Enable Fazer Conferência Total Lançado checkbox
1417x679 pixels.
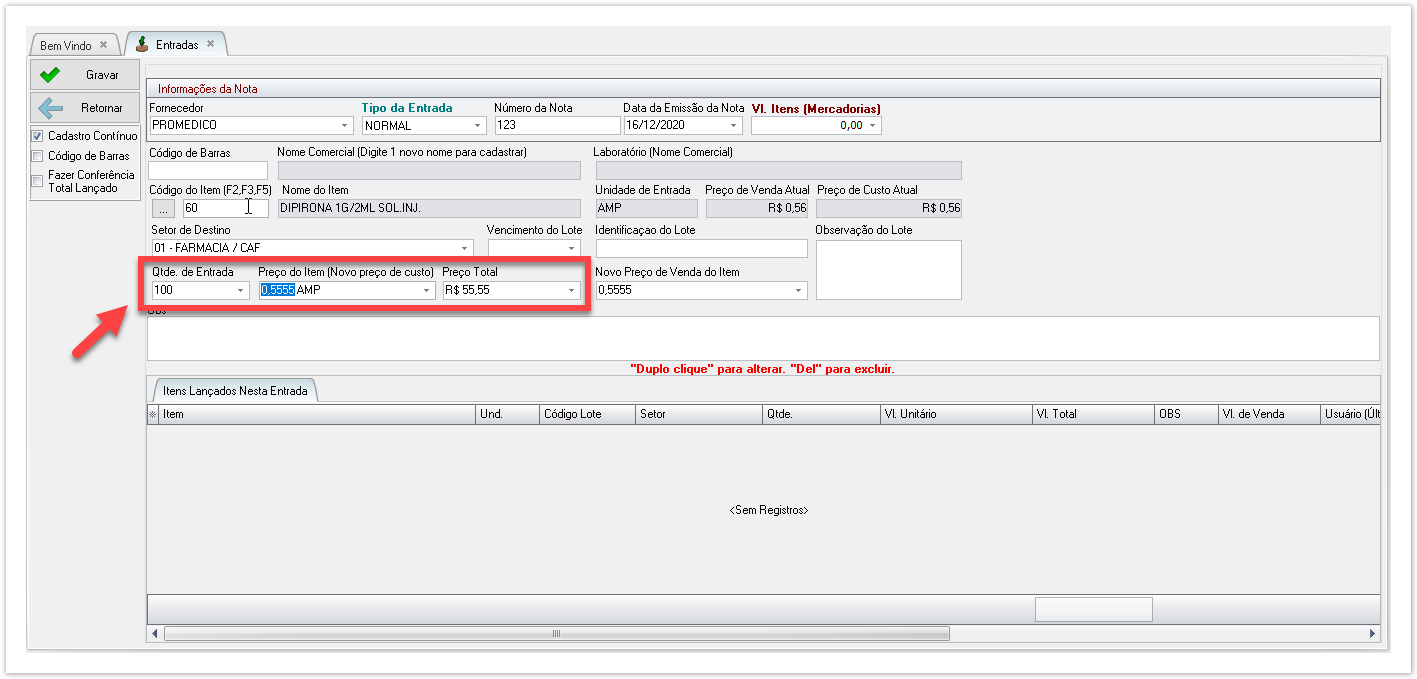[38, 181]
